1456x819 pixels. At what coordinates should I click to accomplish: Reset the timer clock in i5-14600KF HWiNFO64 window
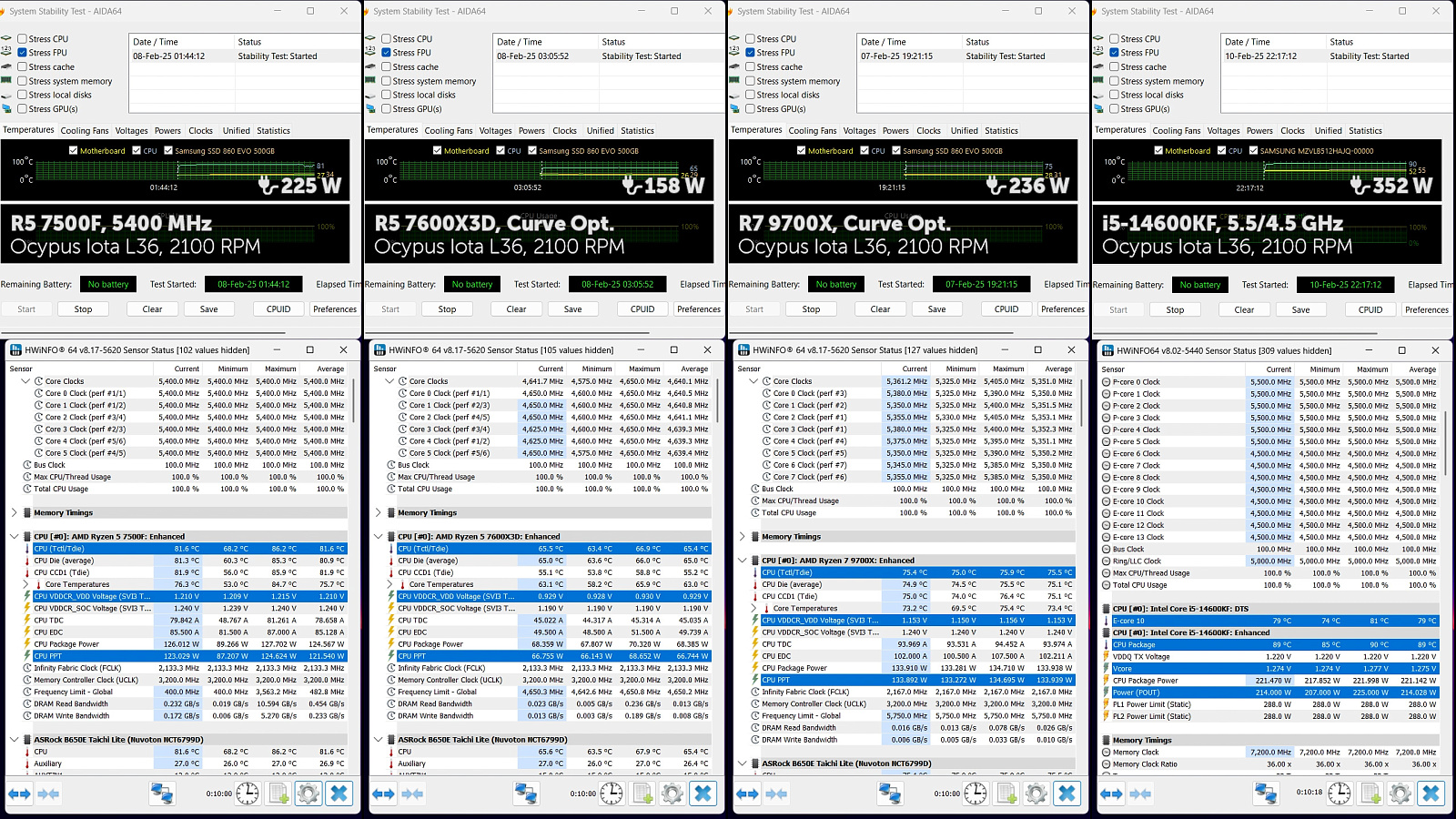pyautogui.click(x=1340, y=794)
